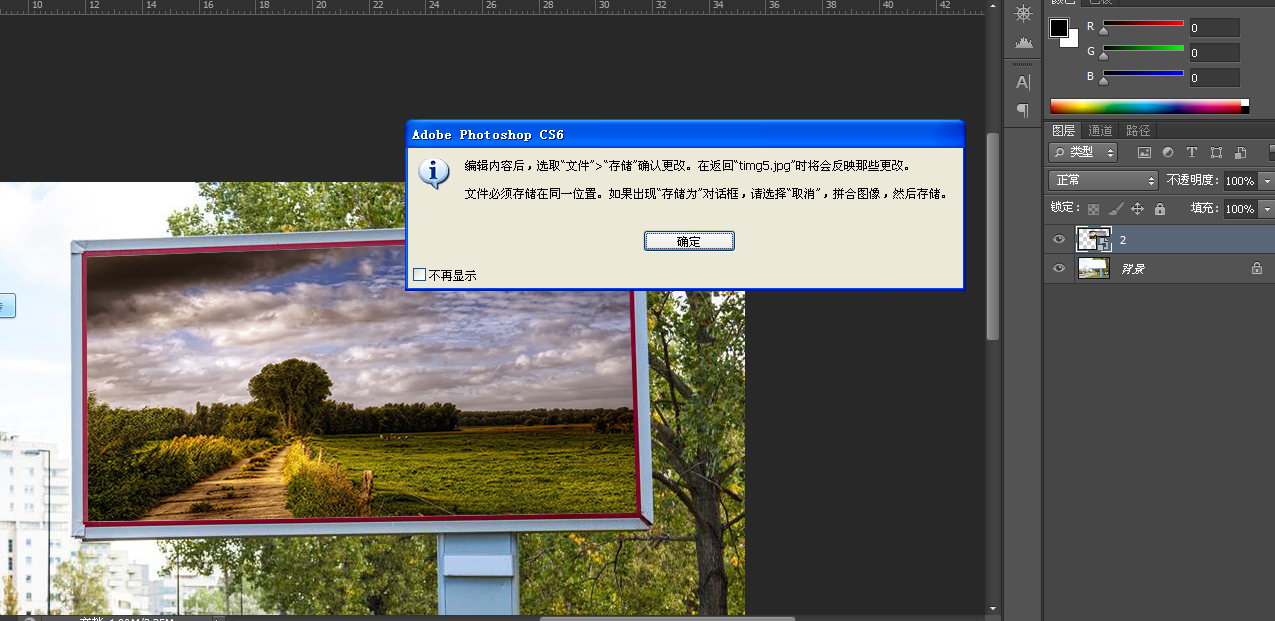
Task: Switch to the 通道 tab
Action: [x=1100, y=130]
